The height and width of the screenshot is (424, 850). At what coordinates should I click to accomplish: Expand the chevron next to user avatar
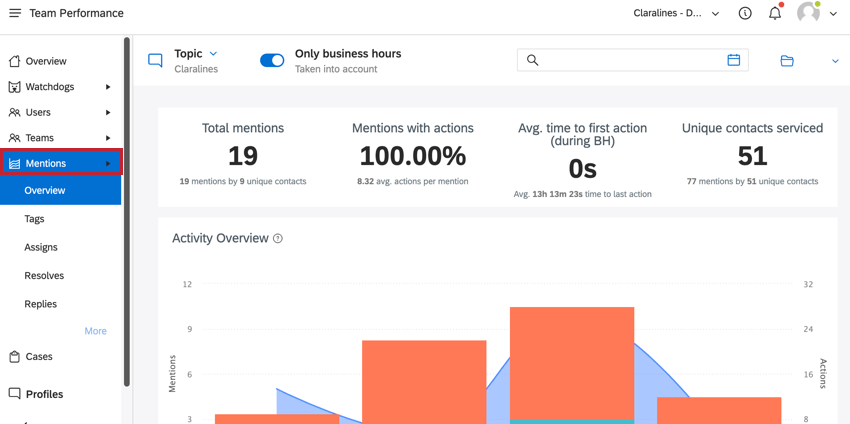[x=834, y=14]
